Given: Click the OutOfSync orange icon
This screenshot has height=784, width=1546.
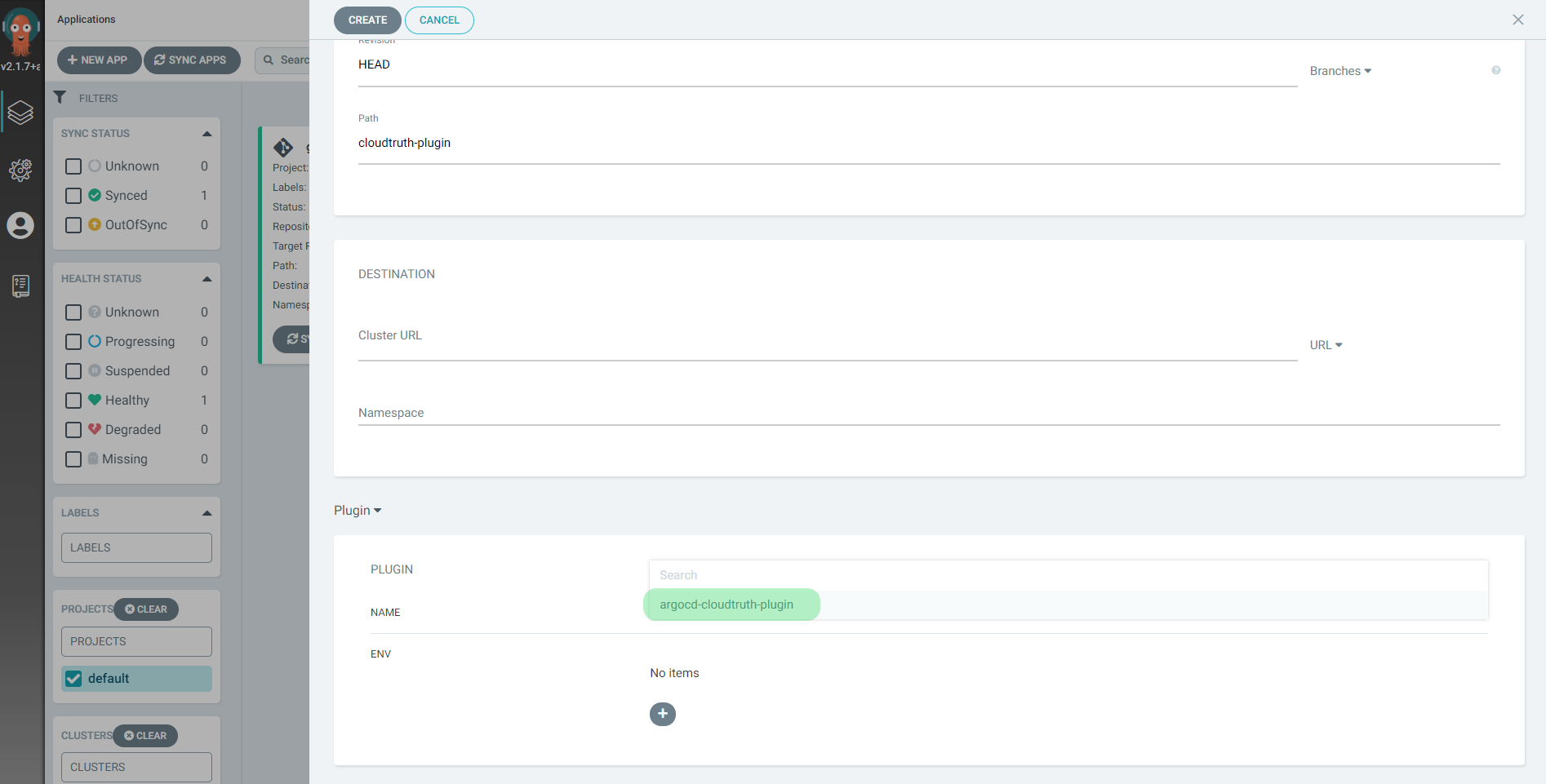Looking at the screenshot, I should pos(95,224).
